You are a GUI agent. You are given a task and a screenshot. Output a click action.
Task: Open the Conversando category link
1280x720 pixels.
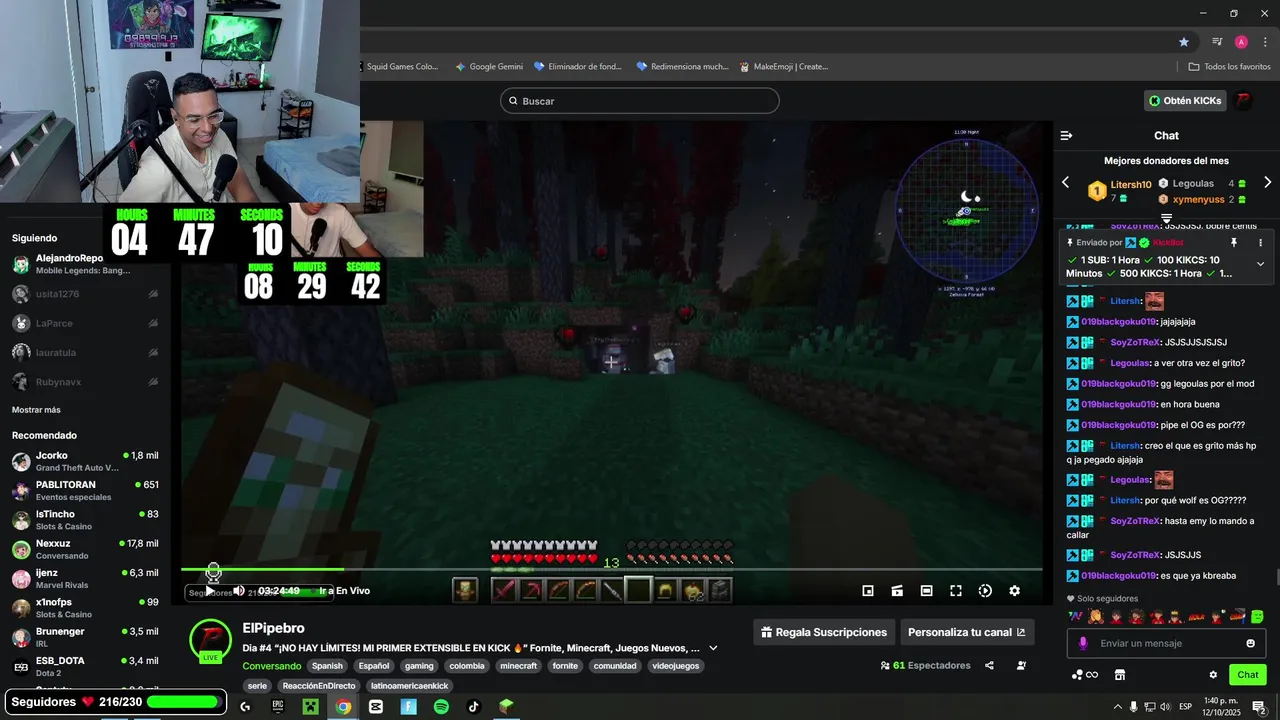pos(271,666)
